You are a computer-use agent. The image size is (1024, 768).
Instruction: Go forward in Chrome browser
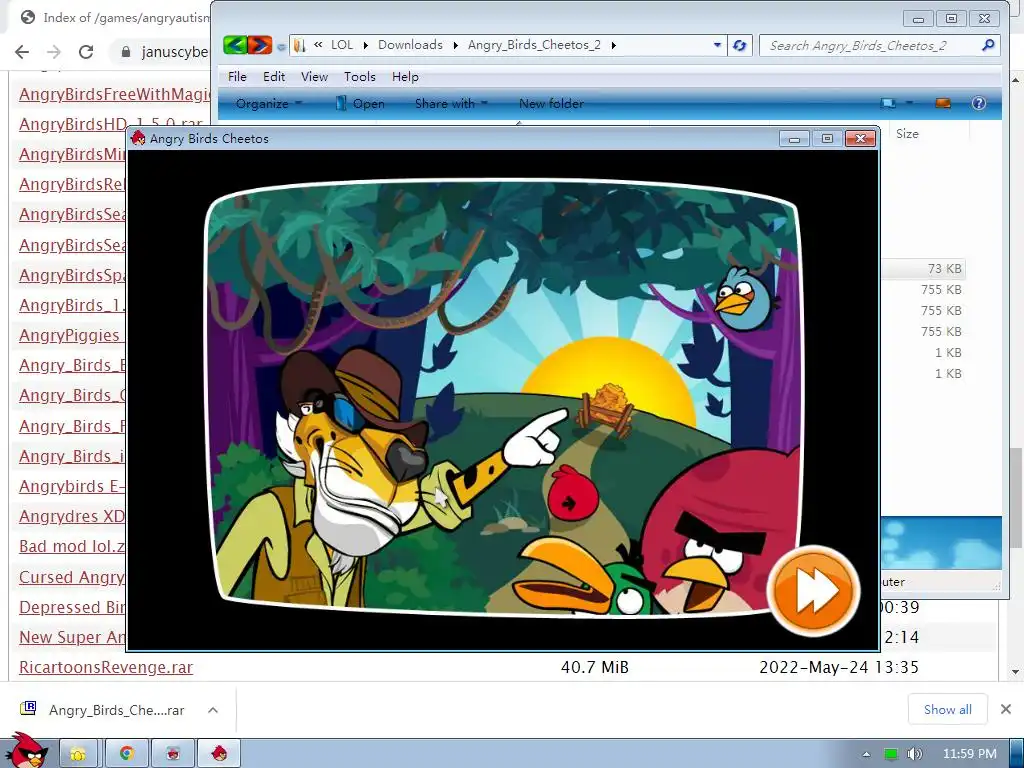click(54, 52)
